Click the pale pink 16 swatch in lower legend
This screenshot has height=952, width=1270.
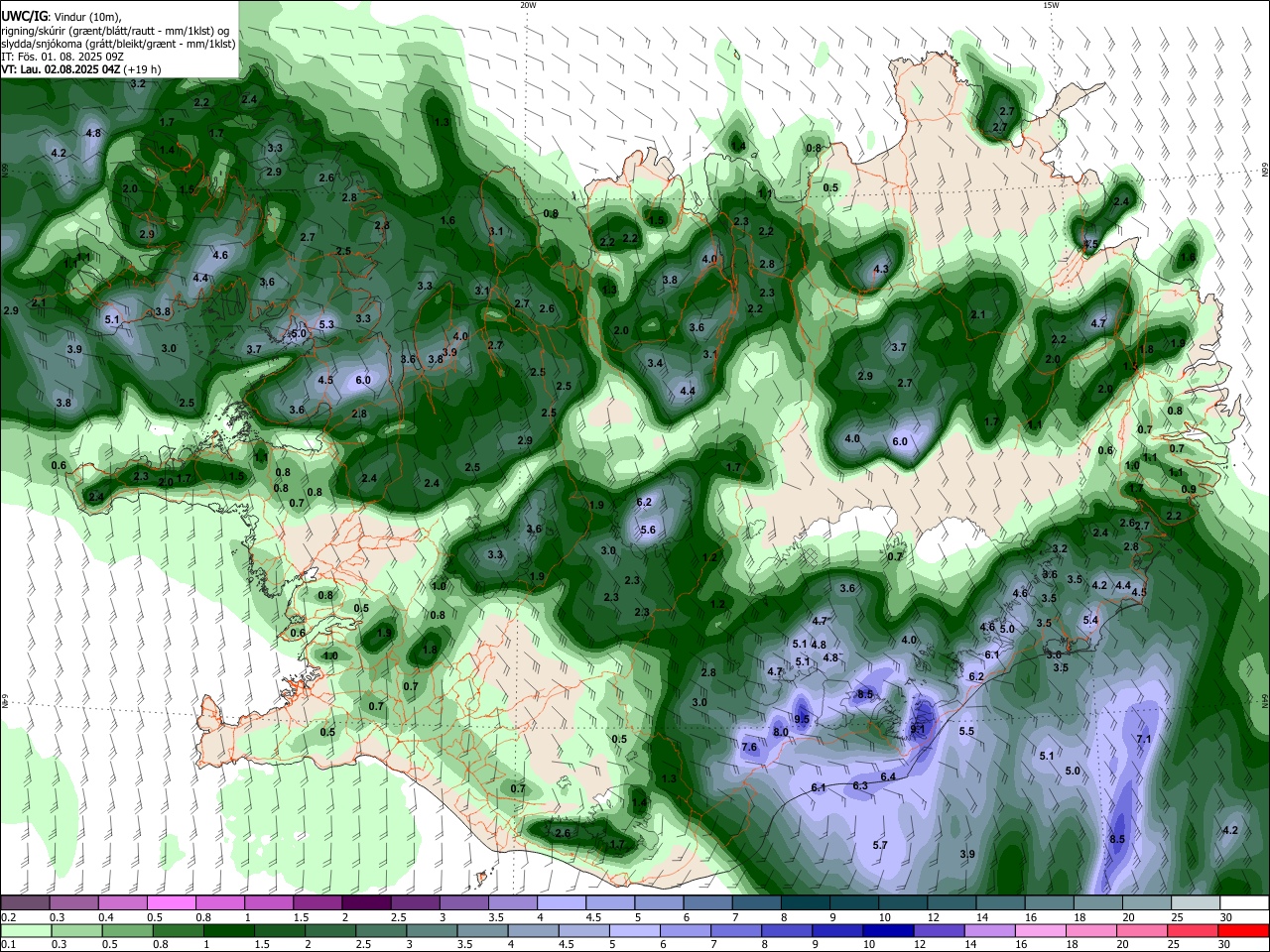(x=1041, y=931)
